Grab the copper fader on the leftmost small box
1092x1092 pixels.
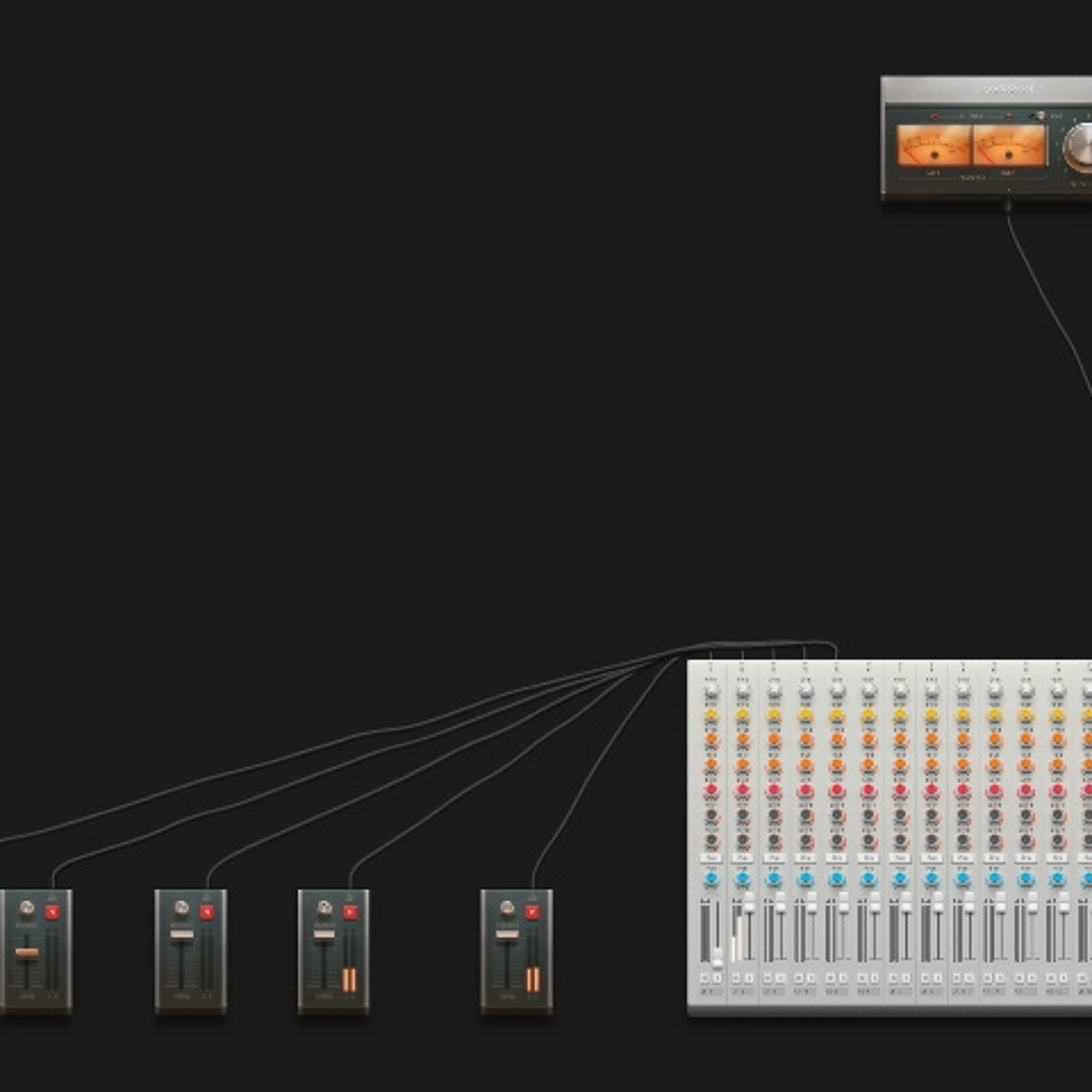point(27,952)
